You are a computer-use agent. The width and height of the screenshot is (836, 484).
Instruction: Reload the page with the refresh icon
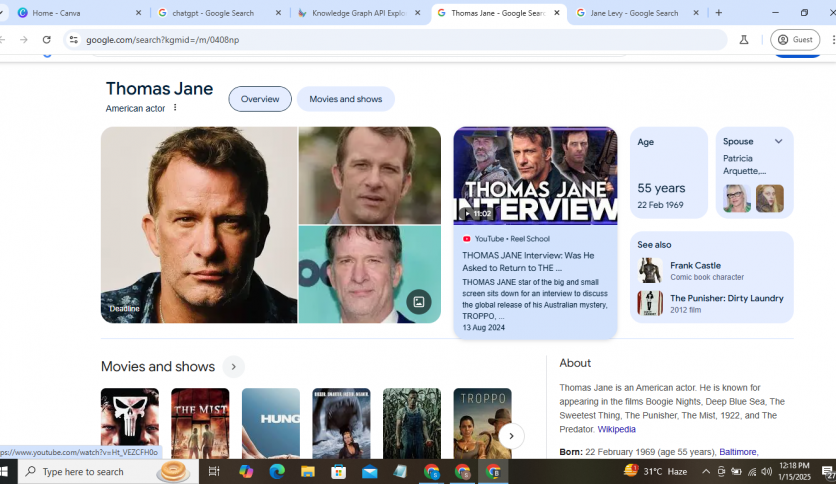click(46, 39)
